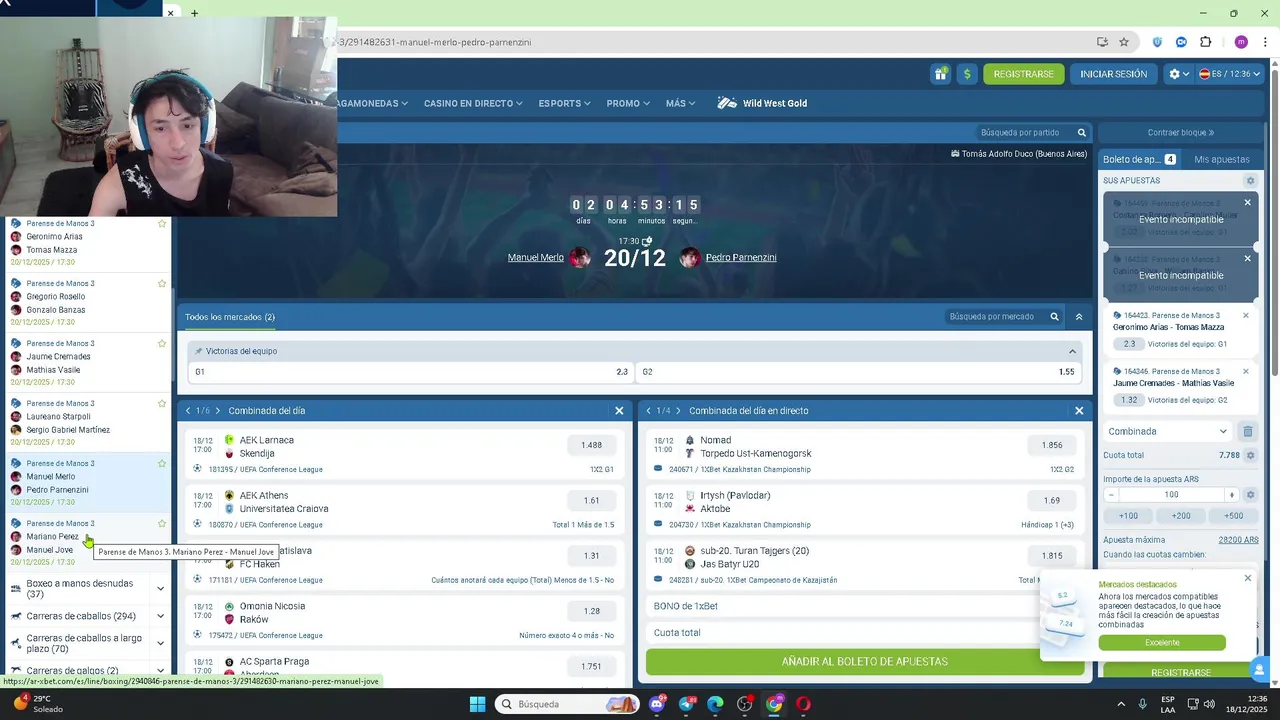Go to next Combinada del día page

click(x=217, y=411)
